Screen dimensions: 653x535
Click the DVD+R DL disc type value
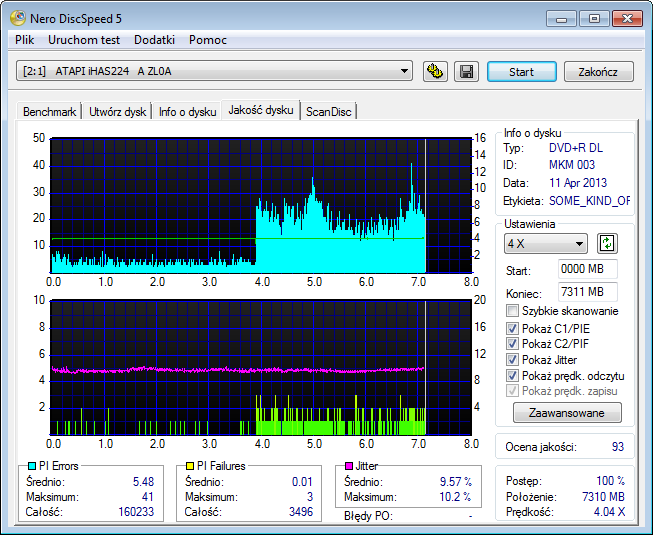click(576, 148)
